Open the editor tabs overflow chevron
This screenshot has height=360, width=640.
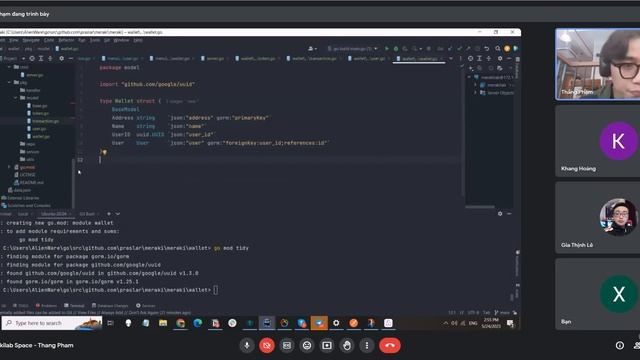[x=451, y=58]
